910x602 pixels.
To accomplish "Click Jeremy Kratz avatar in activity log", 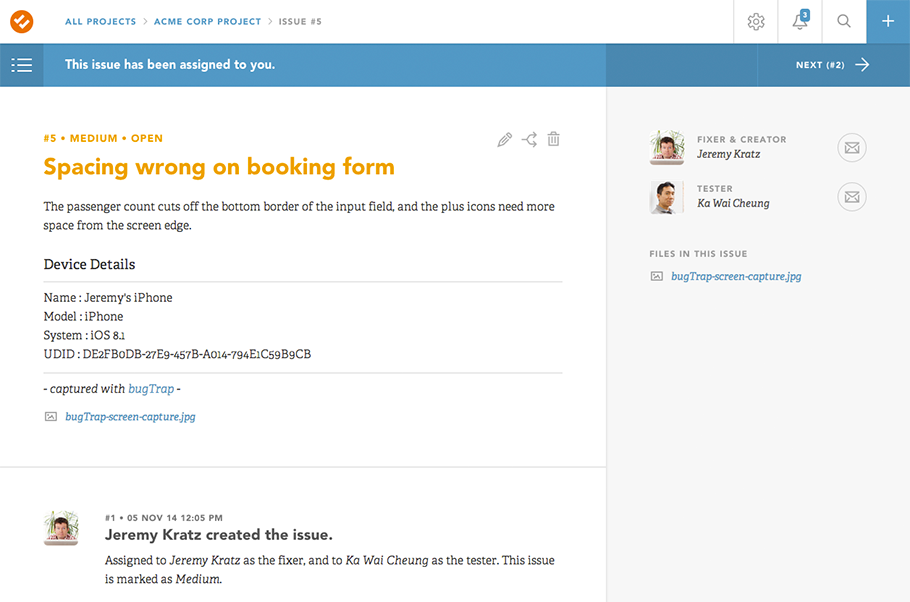I will [61, 528].
